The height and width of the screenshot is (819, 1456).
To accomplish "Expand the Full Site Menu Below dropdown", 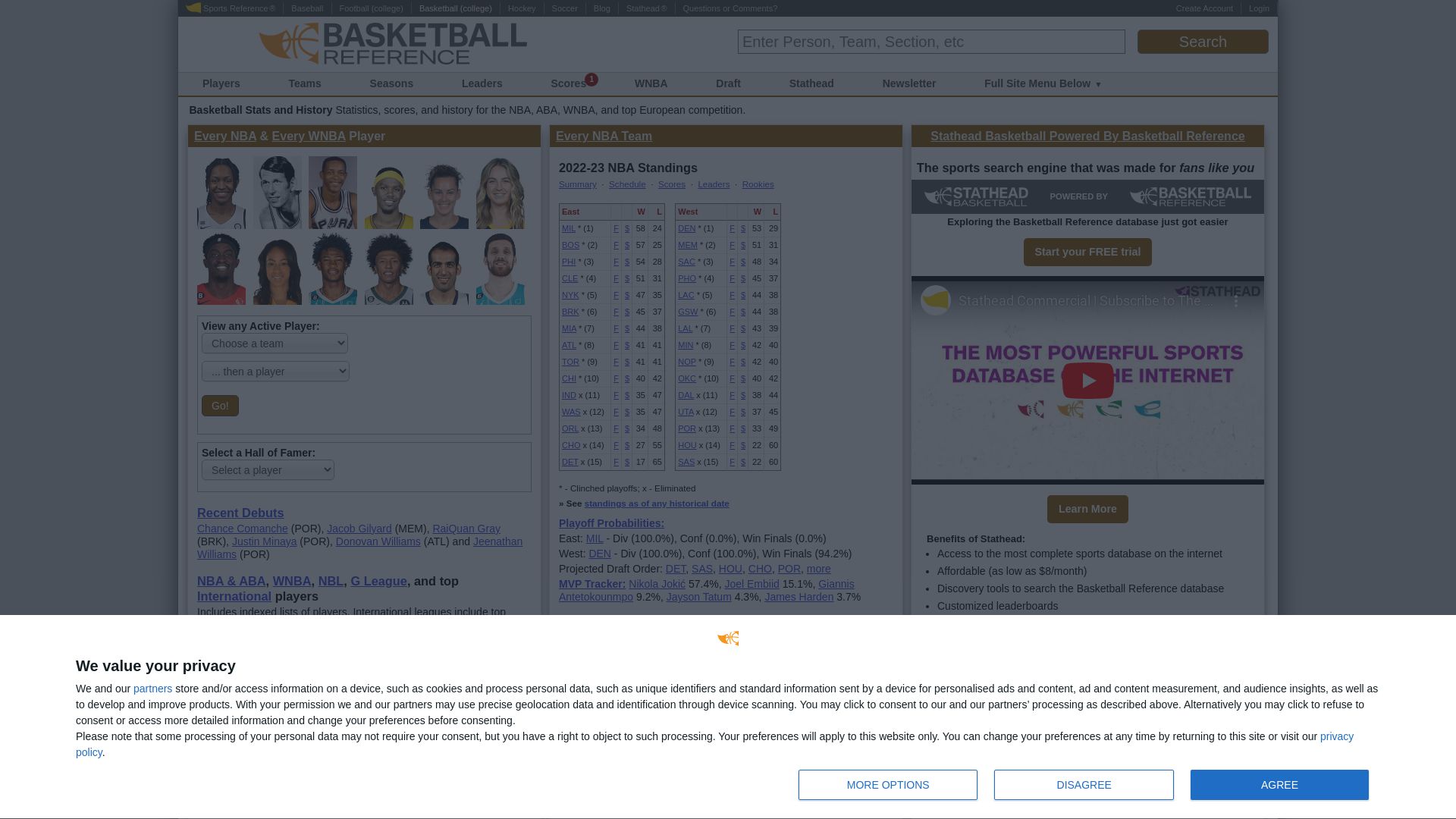I will coord(1044,84).
